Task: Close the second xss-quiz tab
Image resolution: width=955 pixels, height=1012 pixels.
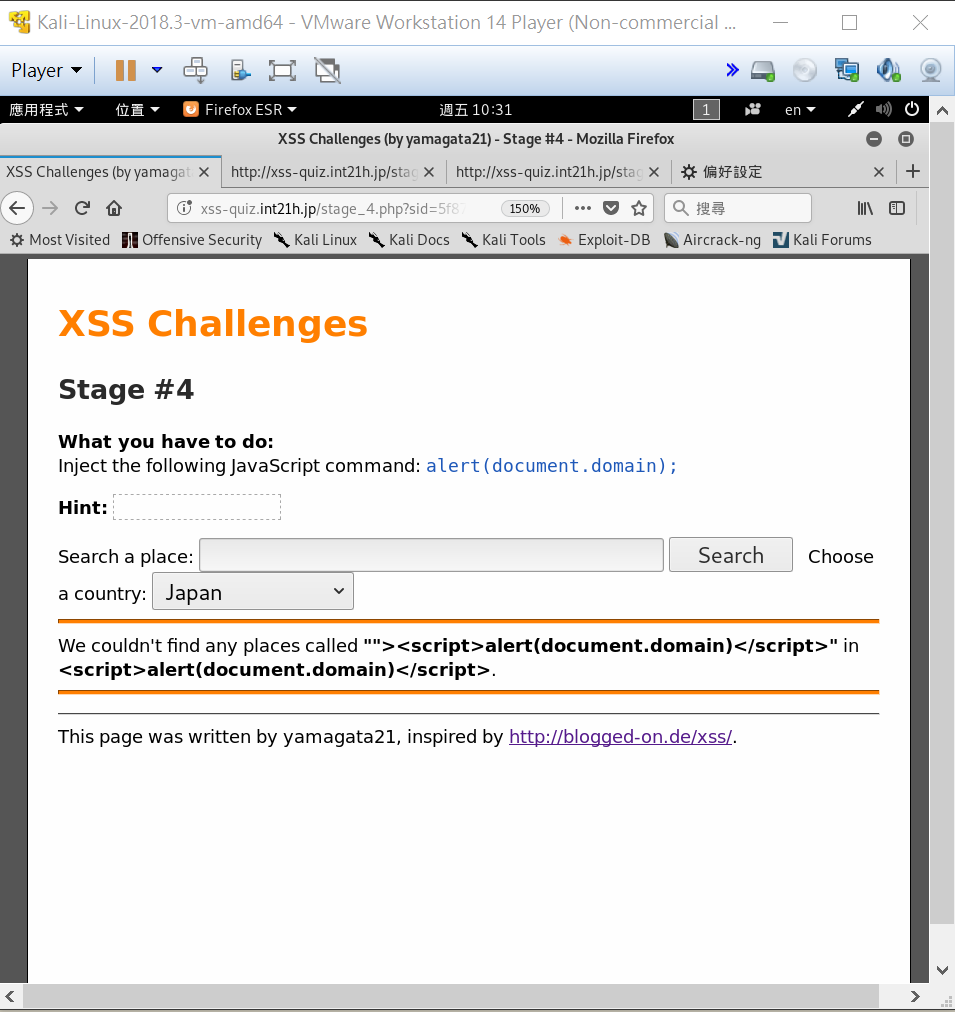Action: pos(429,172)
